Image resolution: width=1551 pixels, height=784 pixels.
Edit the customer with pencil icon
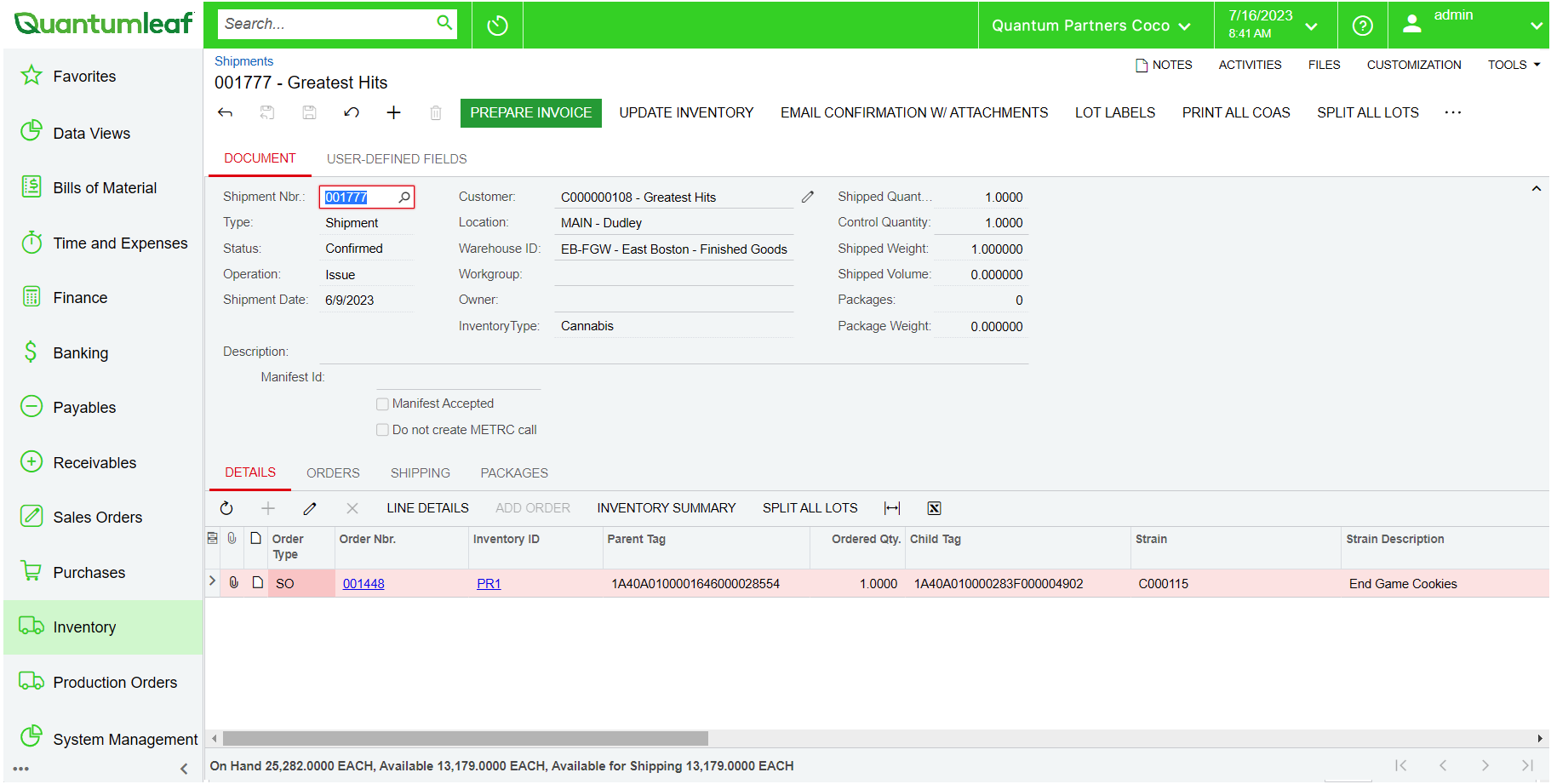[808, 197]
